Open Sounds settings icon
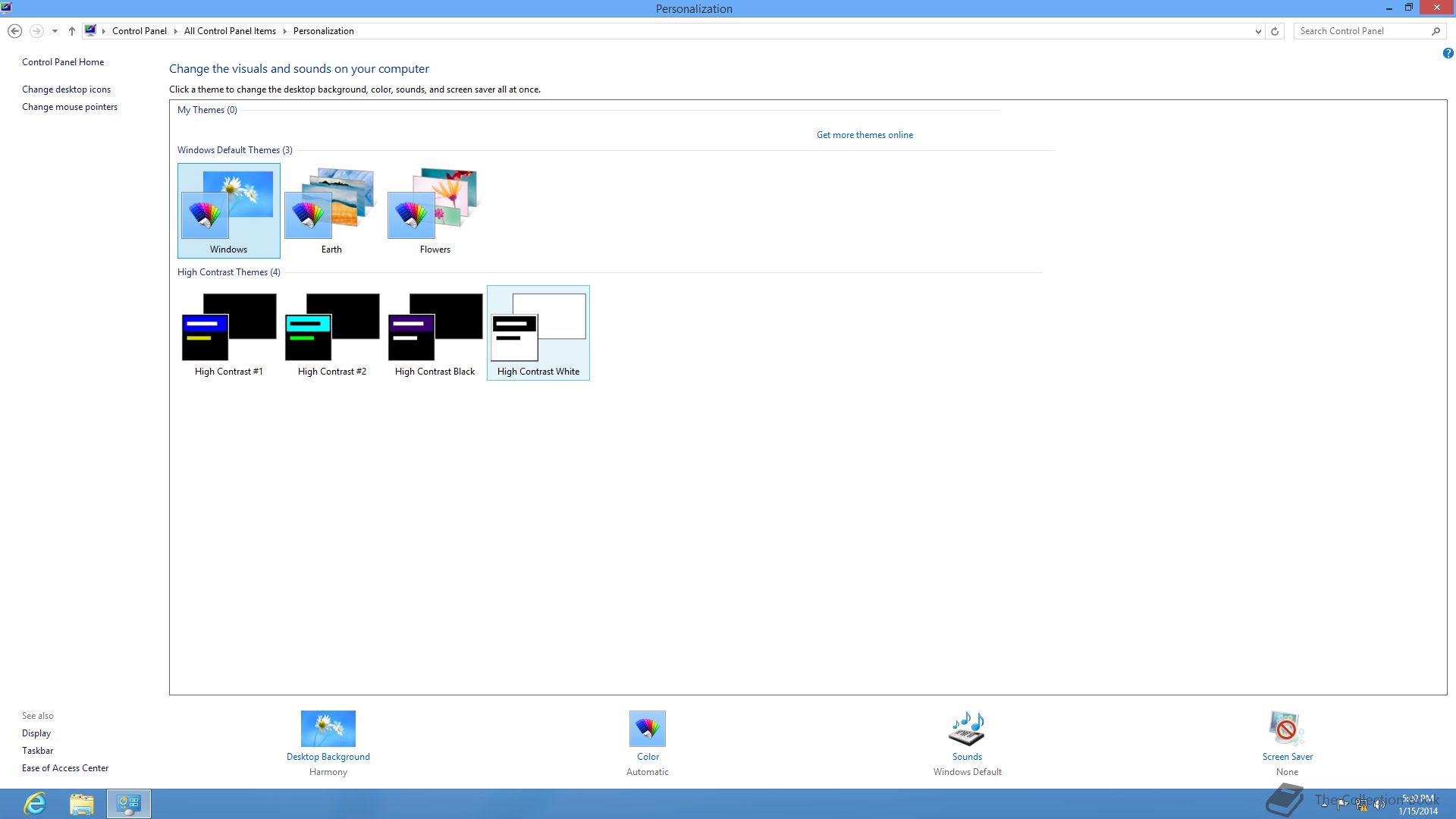 pos(967,729)
